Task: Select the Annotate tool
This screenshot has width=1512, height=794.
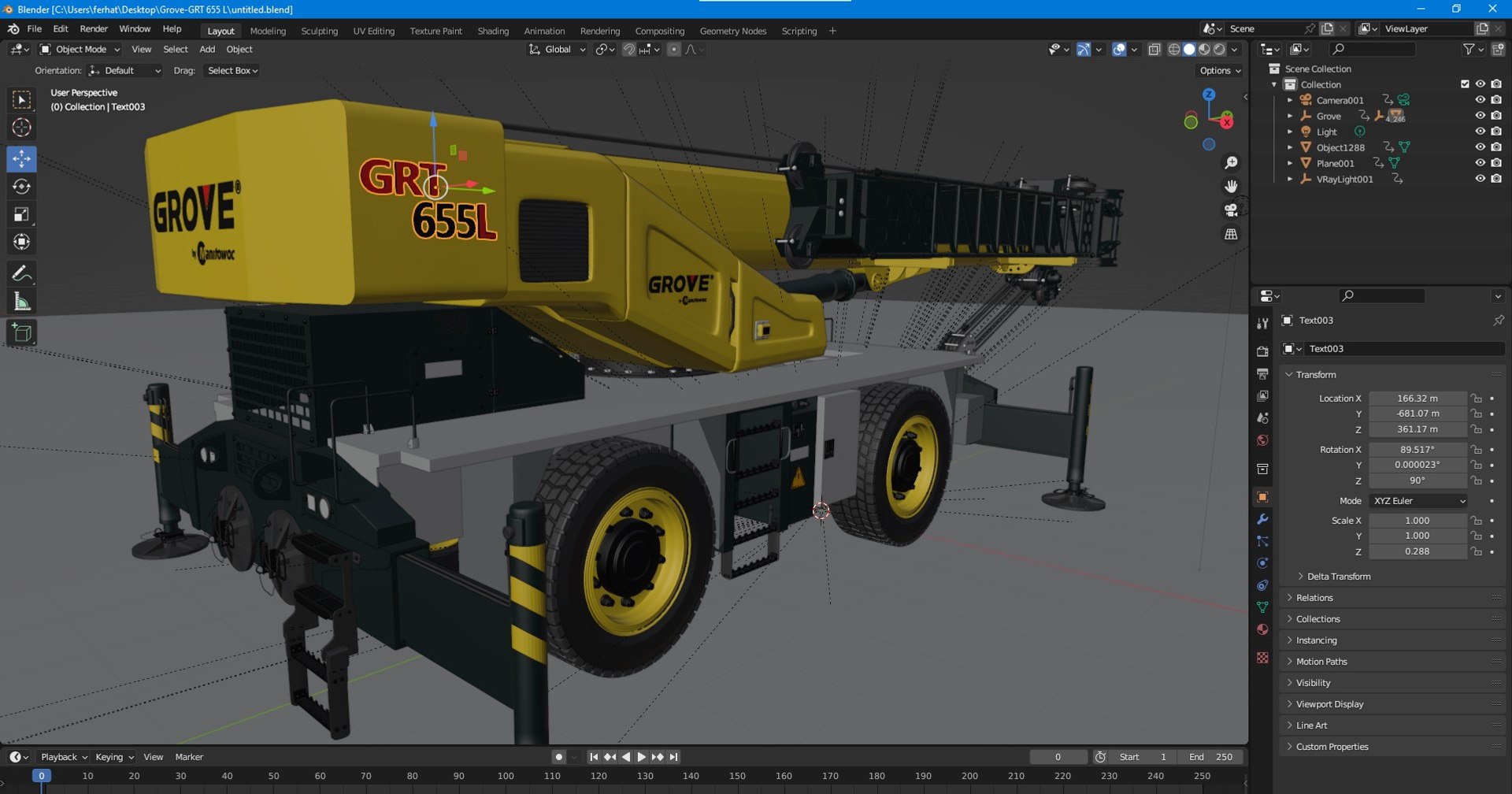Action: 22,274
